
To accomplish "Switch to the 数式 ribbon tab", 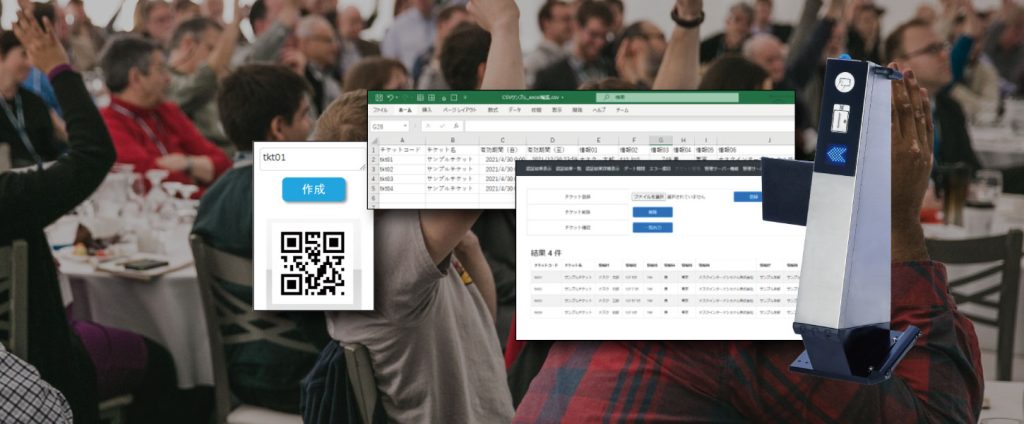I will click(493, 110).
